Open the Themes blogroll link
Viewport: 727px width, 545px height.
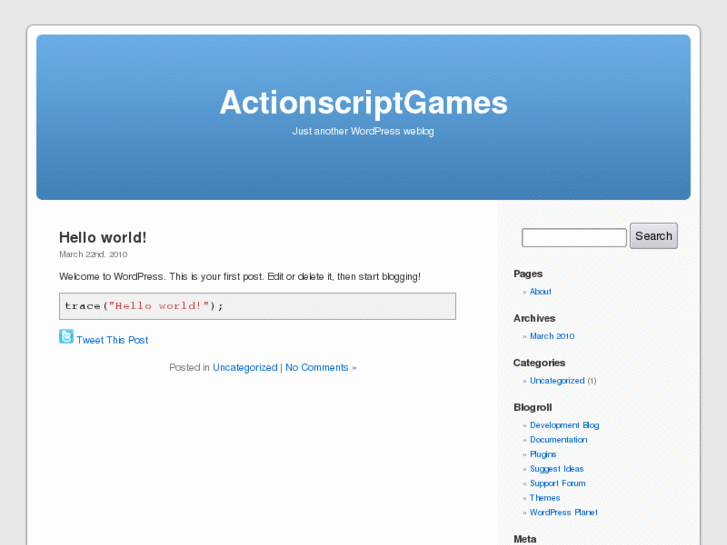545,498
